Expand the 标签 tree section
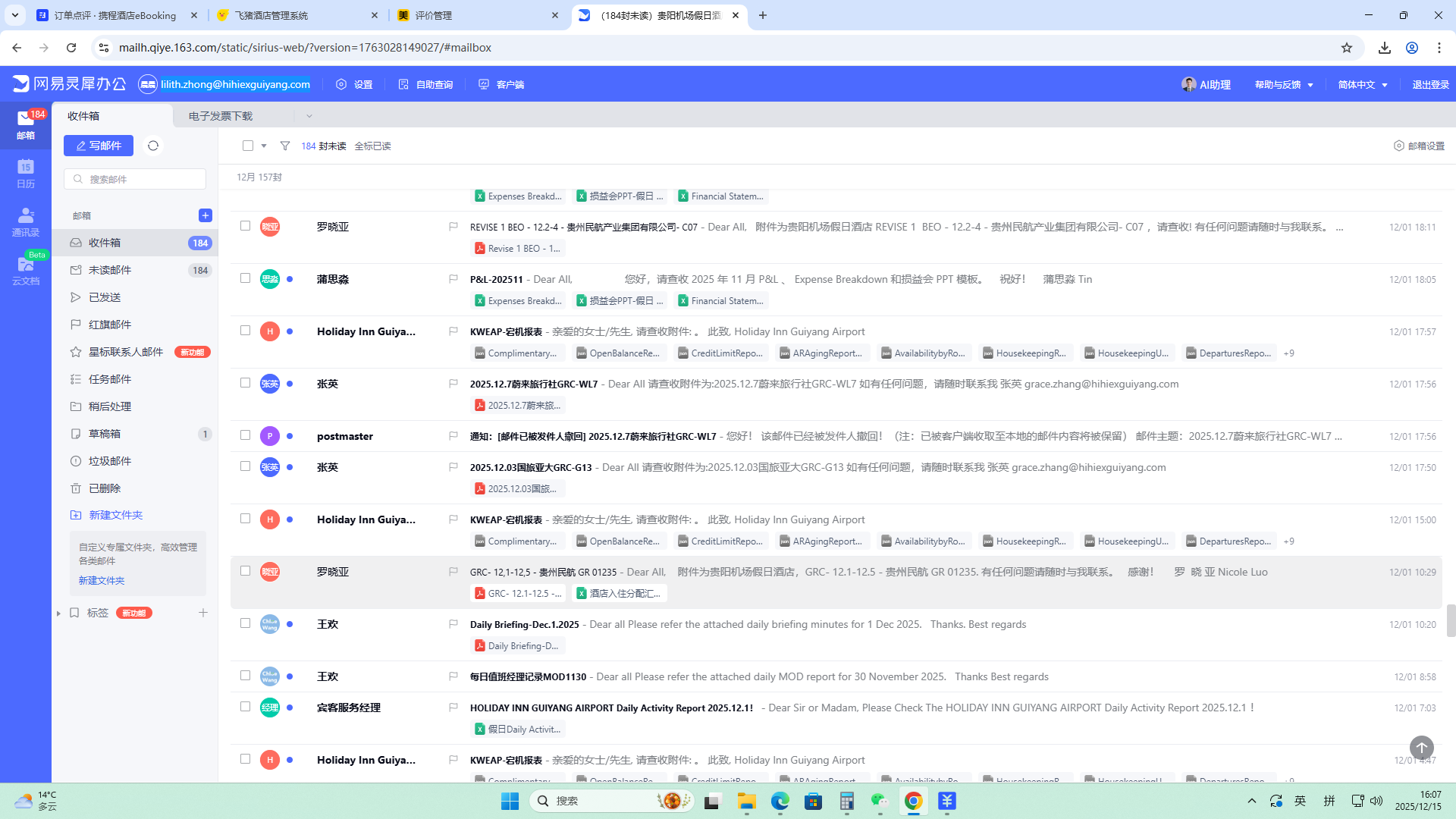The image size is (1456, 819). coord(58,613)
